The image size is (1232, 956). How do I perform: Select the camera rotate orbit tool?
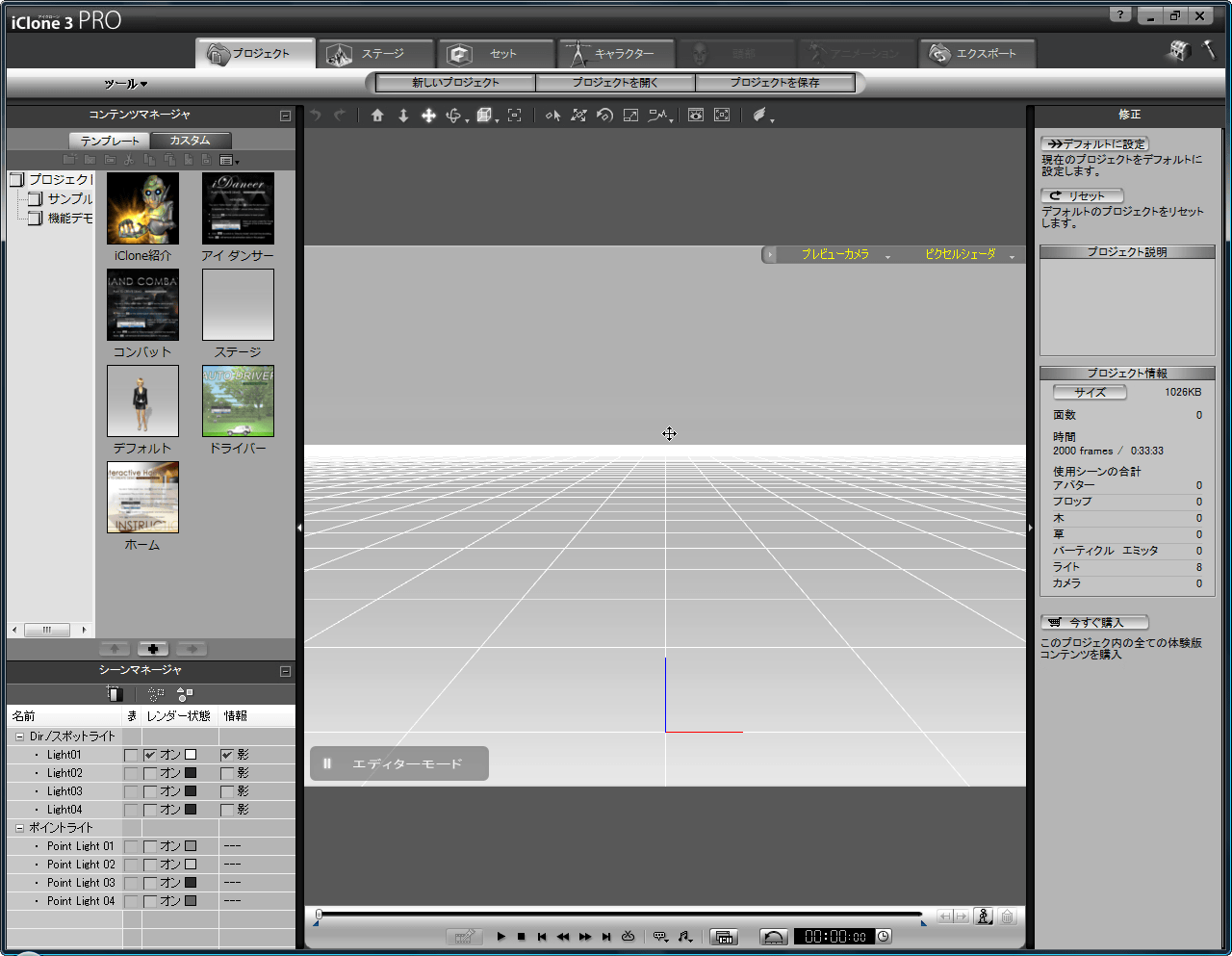(x=455, y=115)
